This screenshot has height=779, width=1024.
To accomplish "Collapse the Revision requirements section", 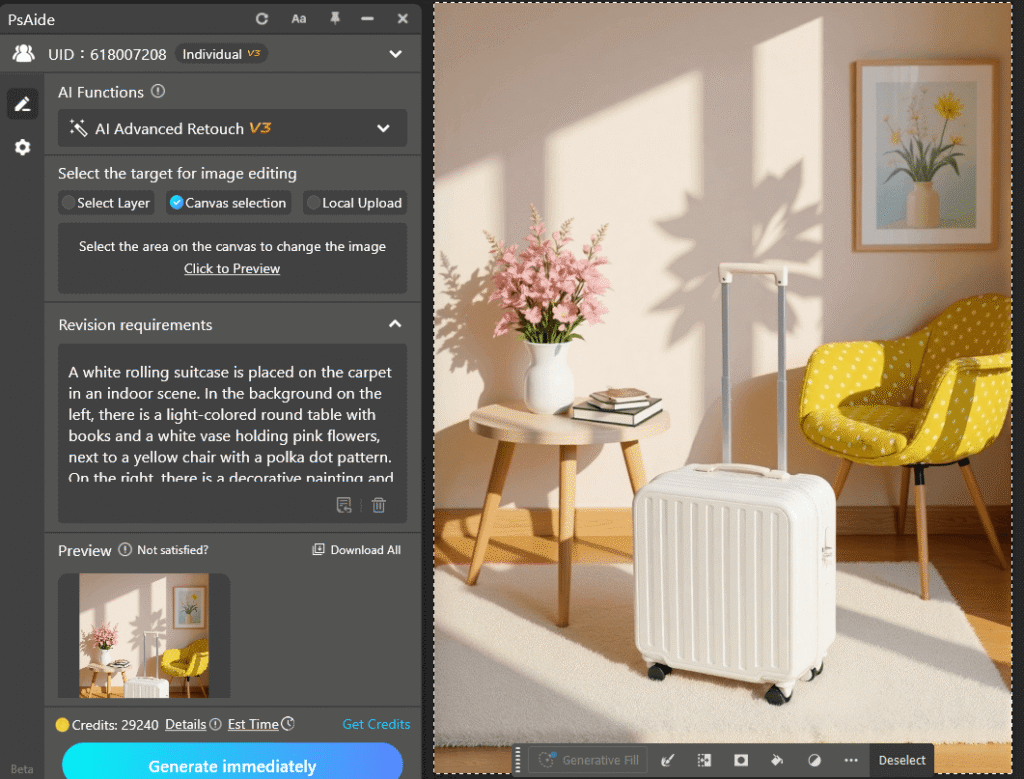I will click(x=395, y=324).
